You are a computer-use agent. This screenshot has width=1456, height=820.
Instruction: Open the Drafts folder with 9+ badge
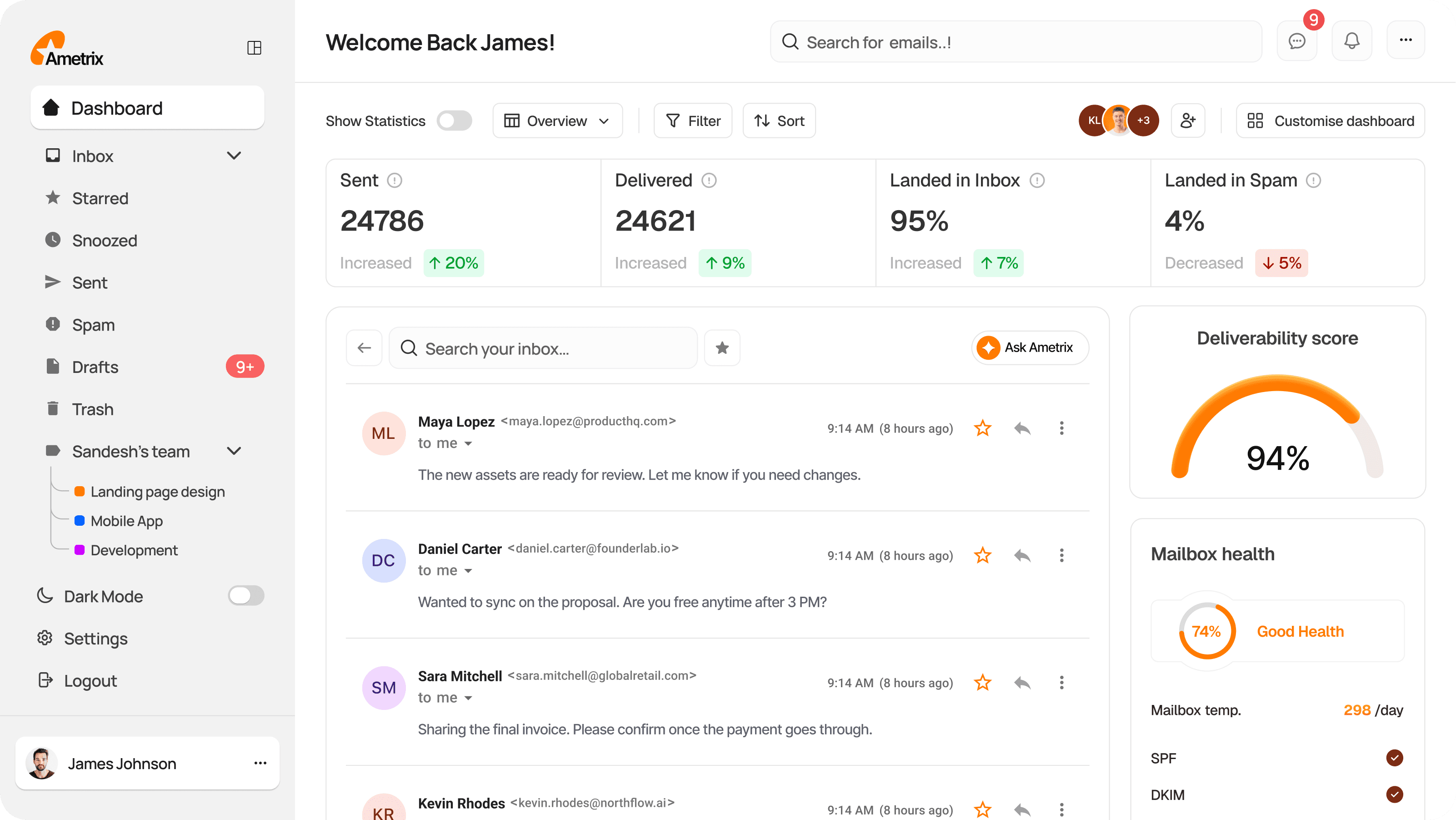tap(95, 367)
